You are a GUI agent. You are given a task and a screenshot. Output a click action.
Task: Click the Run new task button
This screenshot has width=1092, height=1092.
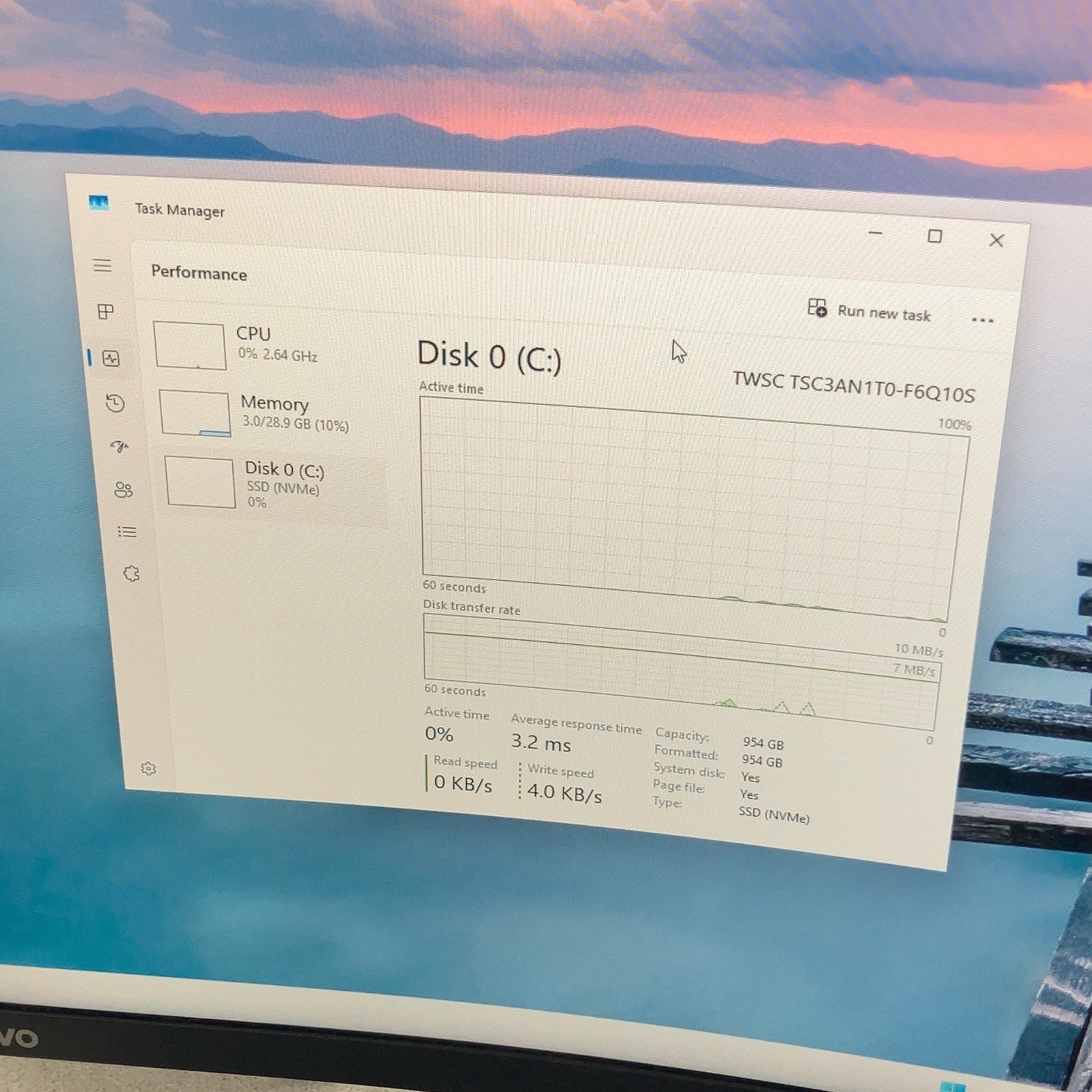(869, 312)
